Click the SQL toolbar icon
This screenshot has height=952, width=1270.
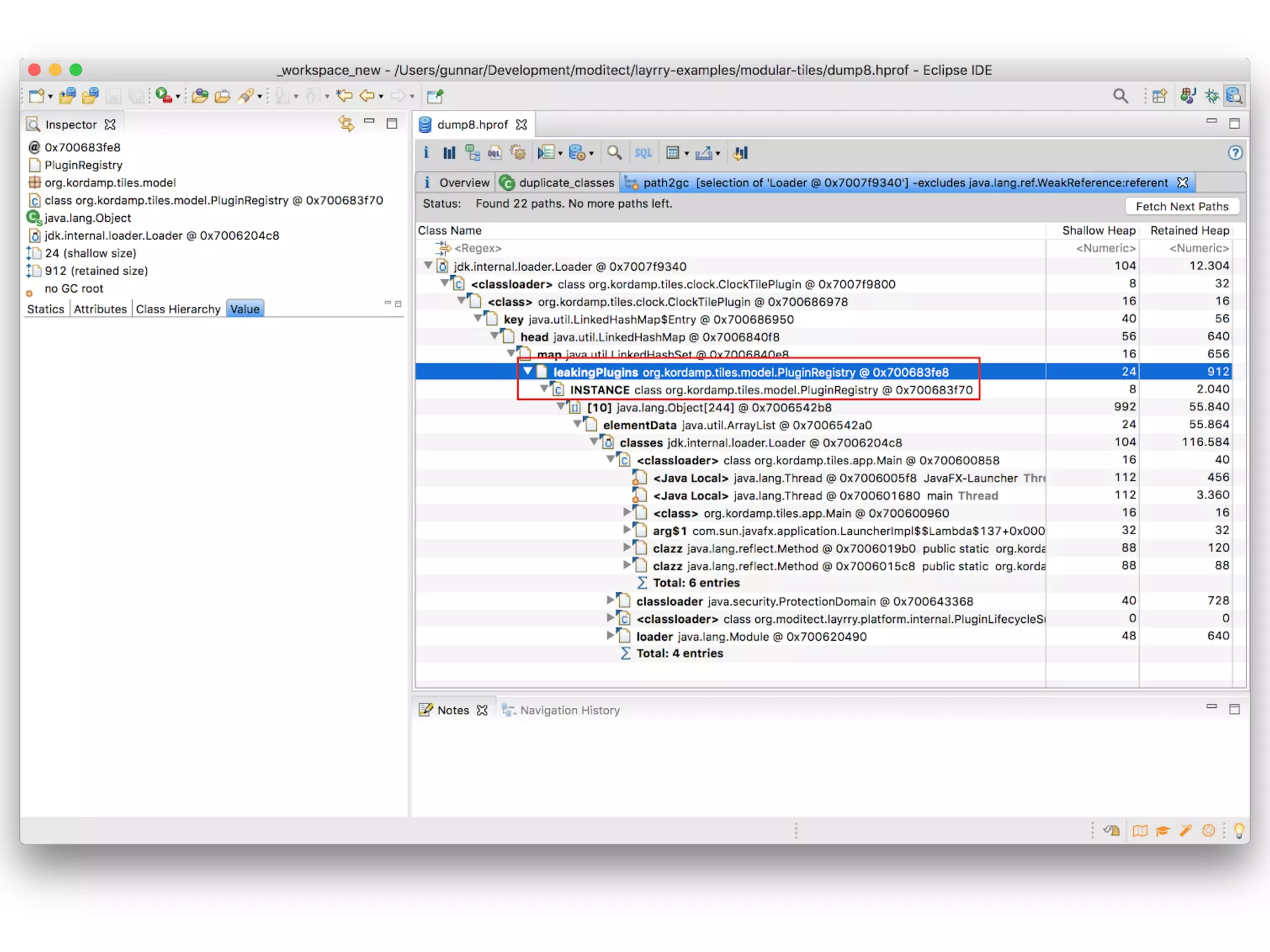[x=643, y=153]
